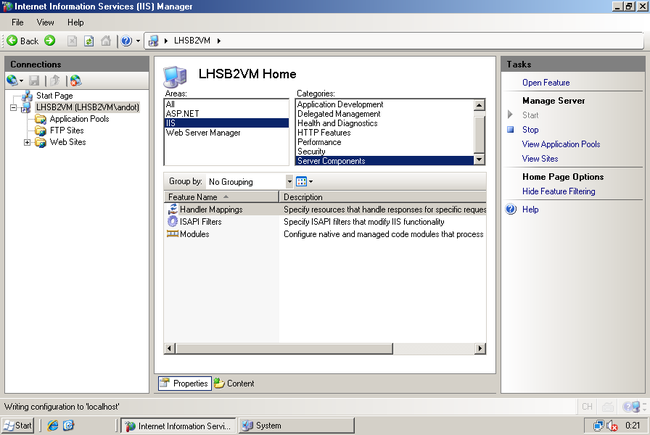Sort by Feature Name column header
The height and width of the screenshot is (435, 650).
pos(221,197)
